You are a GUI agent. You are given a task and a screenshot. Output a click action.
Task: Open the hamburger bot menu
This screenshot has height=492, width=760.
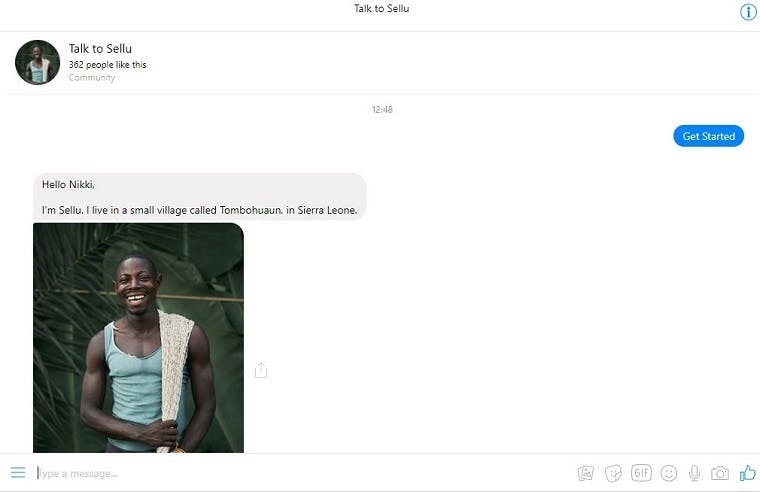tap(18, 473)
